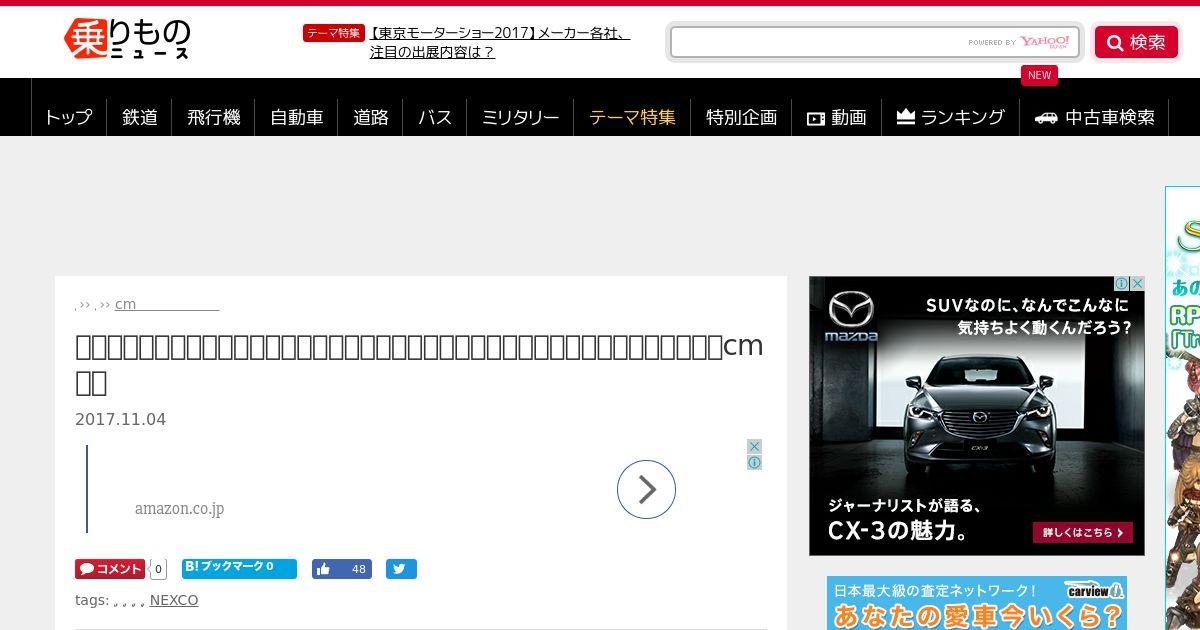Click the breadcrumb link ending in cm

tap(167, 304)
